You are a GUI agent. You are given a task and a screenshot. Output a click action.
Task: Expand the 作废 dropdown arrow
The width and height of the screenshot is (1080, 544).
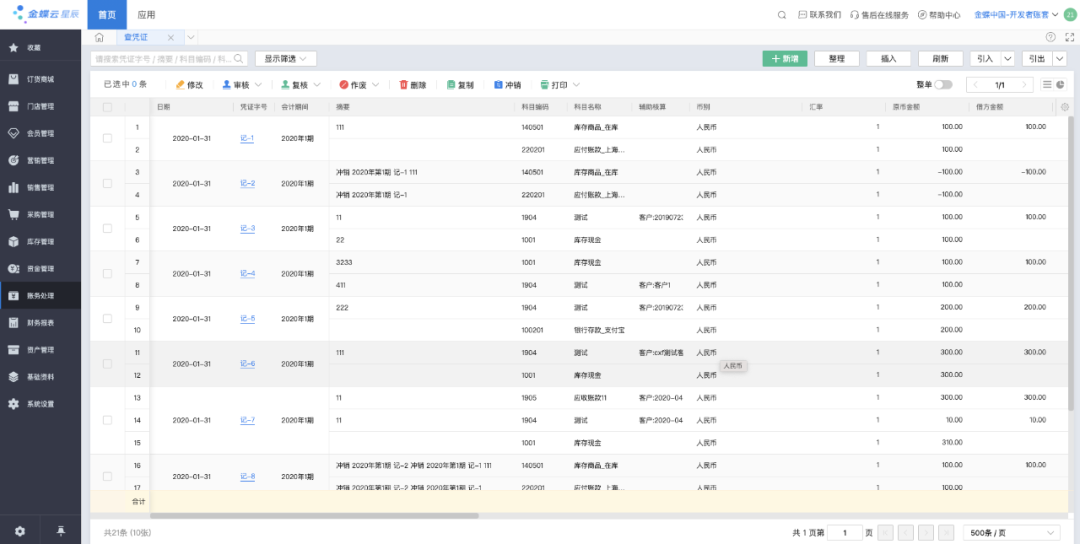pyautogui.click(x=376, y=85)
